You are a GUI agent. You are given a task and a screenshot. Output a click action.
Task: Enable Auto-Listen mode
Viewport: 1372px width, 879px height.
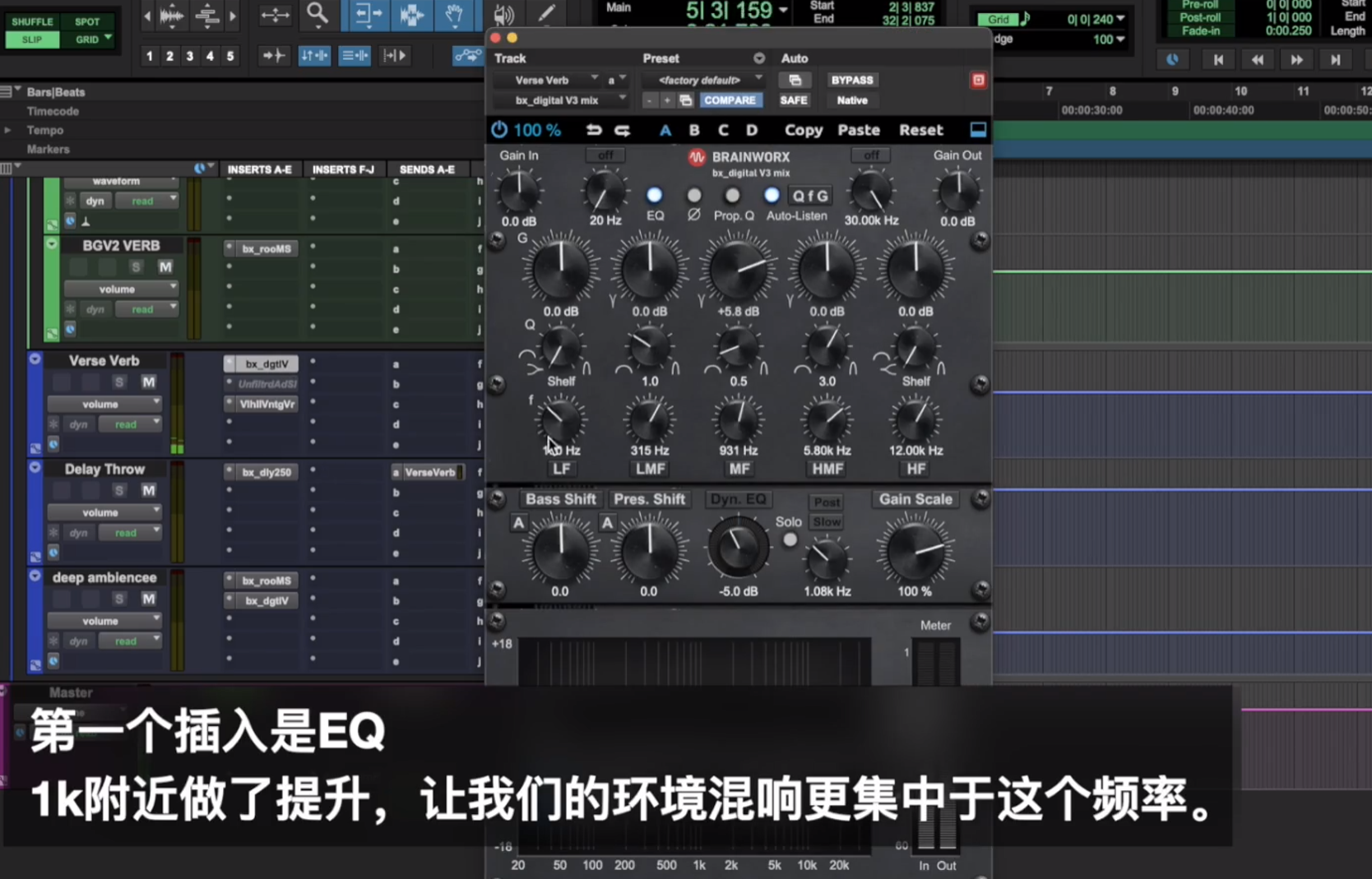tap(772, 196)
